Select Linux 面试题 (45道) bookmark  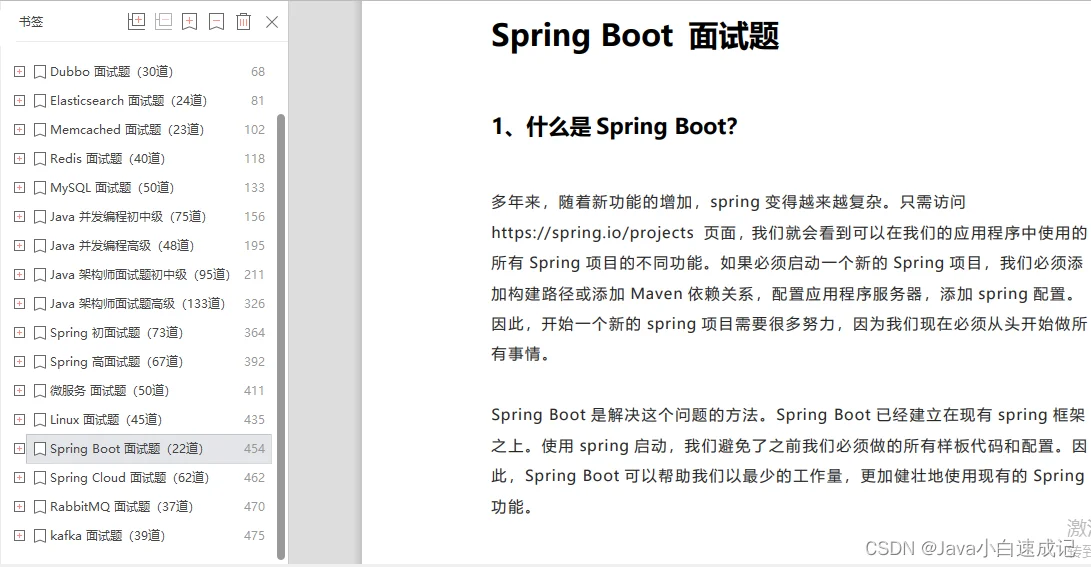[x=106, y=420]
